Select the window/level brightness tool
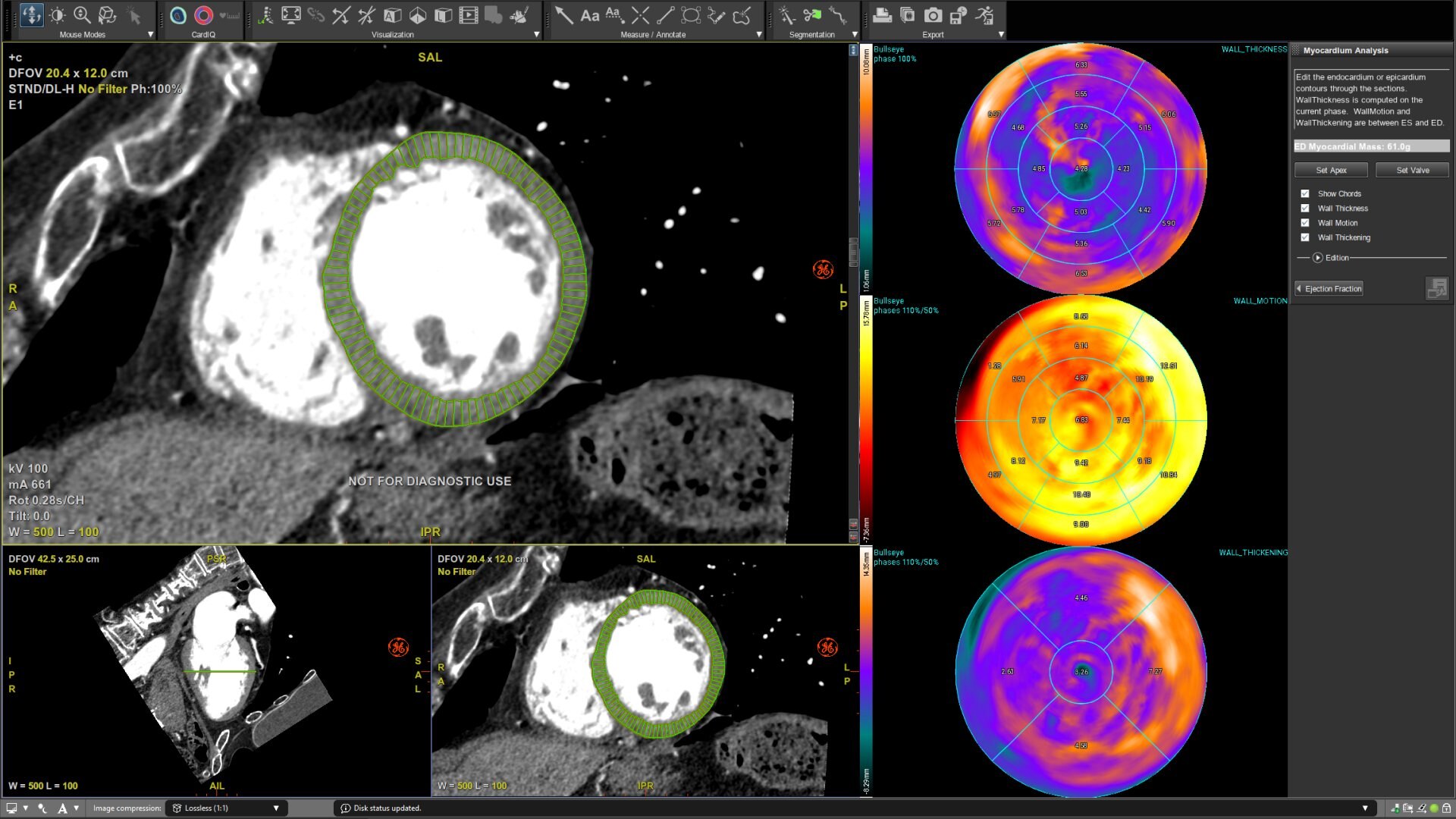The width and height of the screenshot is (1456, 819). coord(57,15)
